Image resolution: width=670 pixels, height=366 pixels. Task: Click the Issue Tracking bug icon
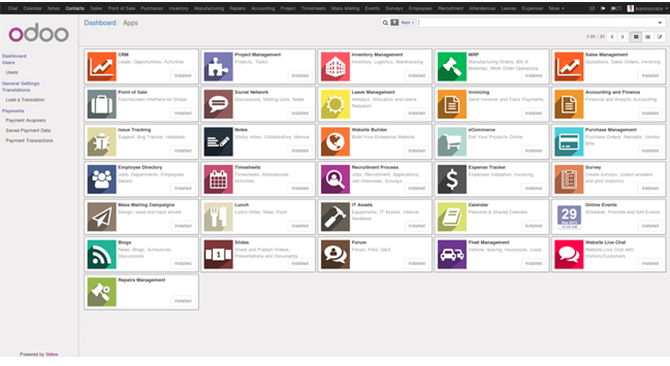(x=102, y=142)
